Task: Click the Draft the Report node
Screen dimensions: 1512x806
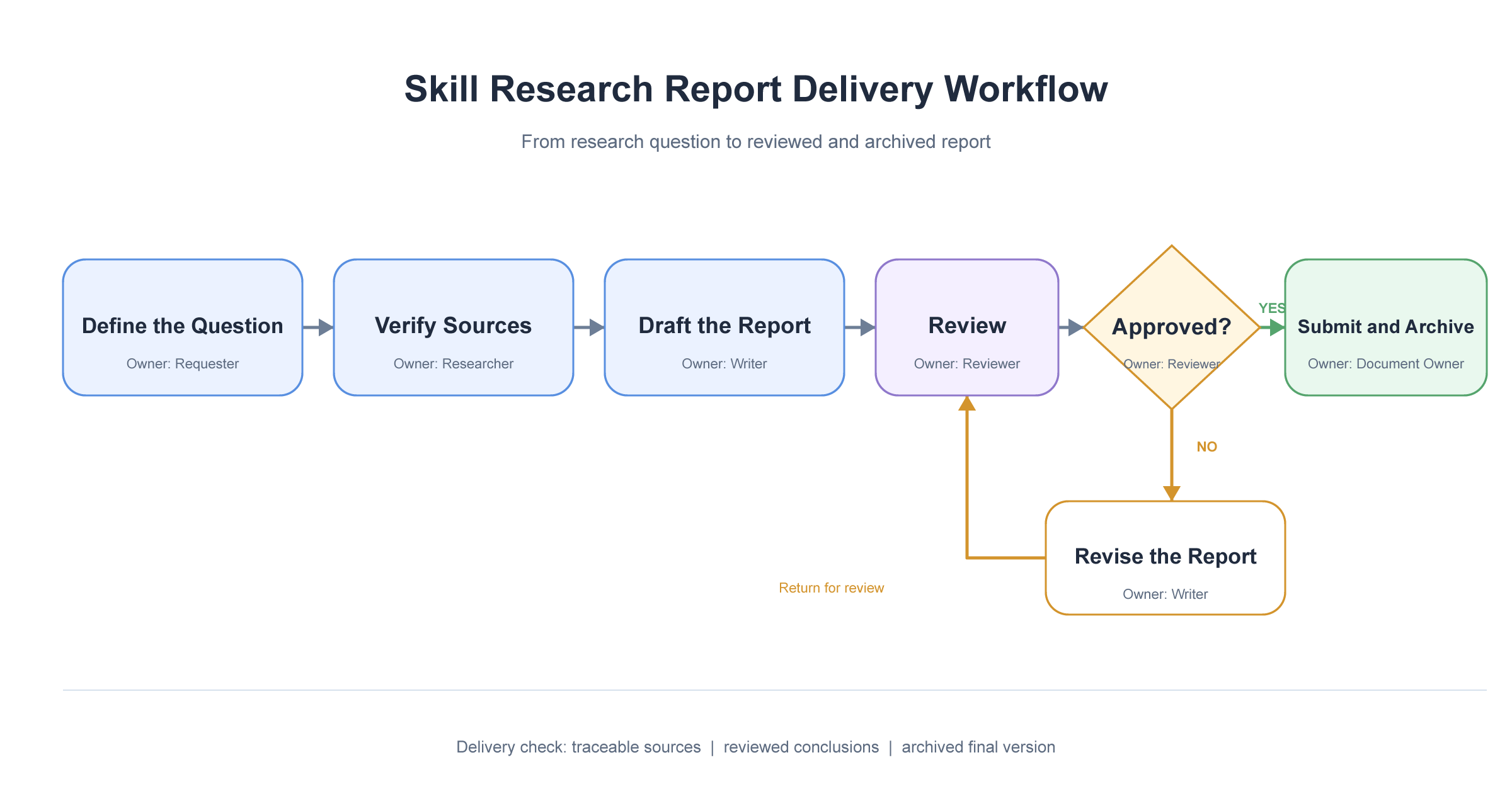Action: click(x=724, y=327)
